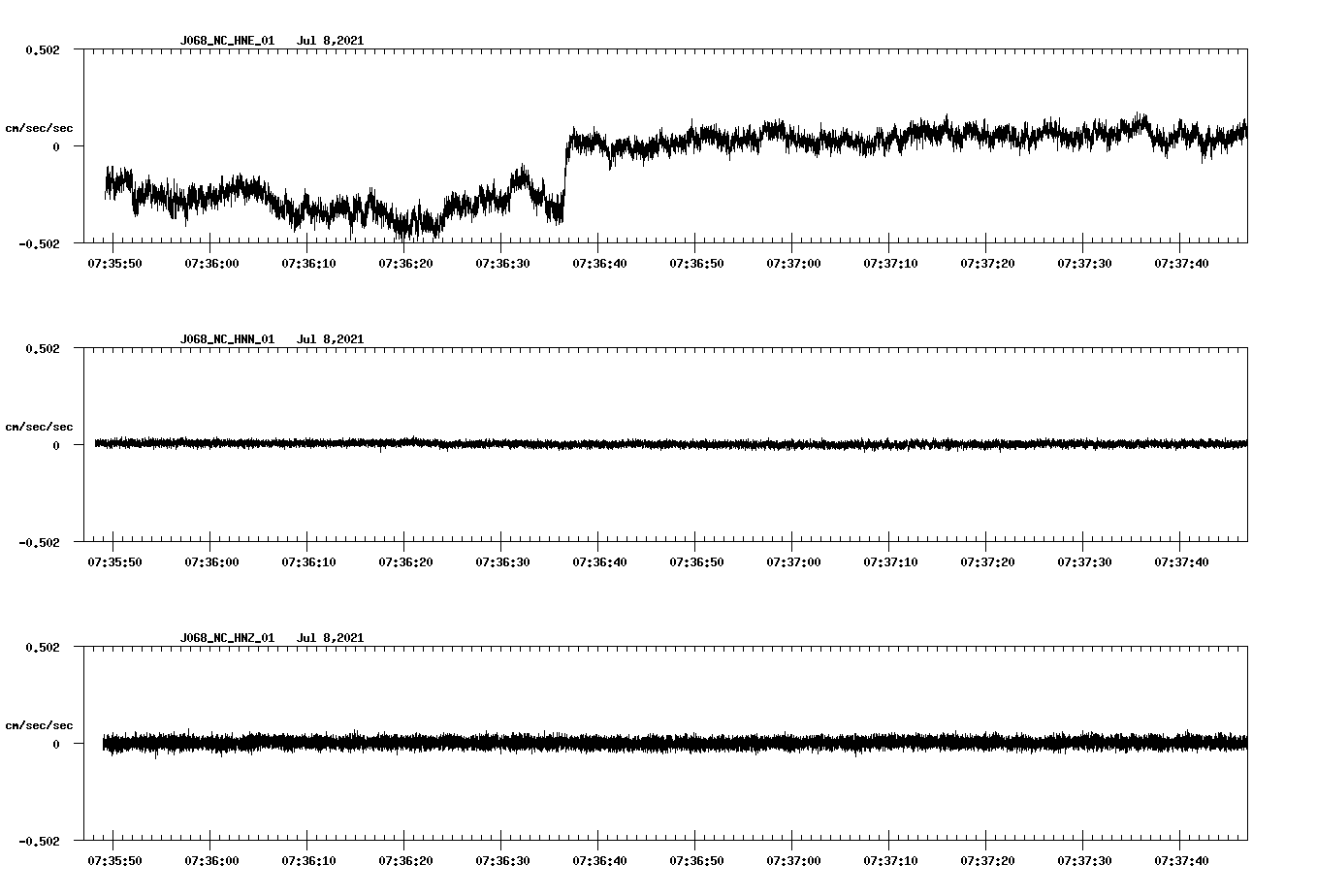Click time label 07:37:00 under HNZ plot

(793, 861)
